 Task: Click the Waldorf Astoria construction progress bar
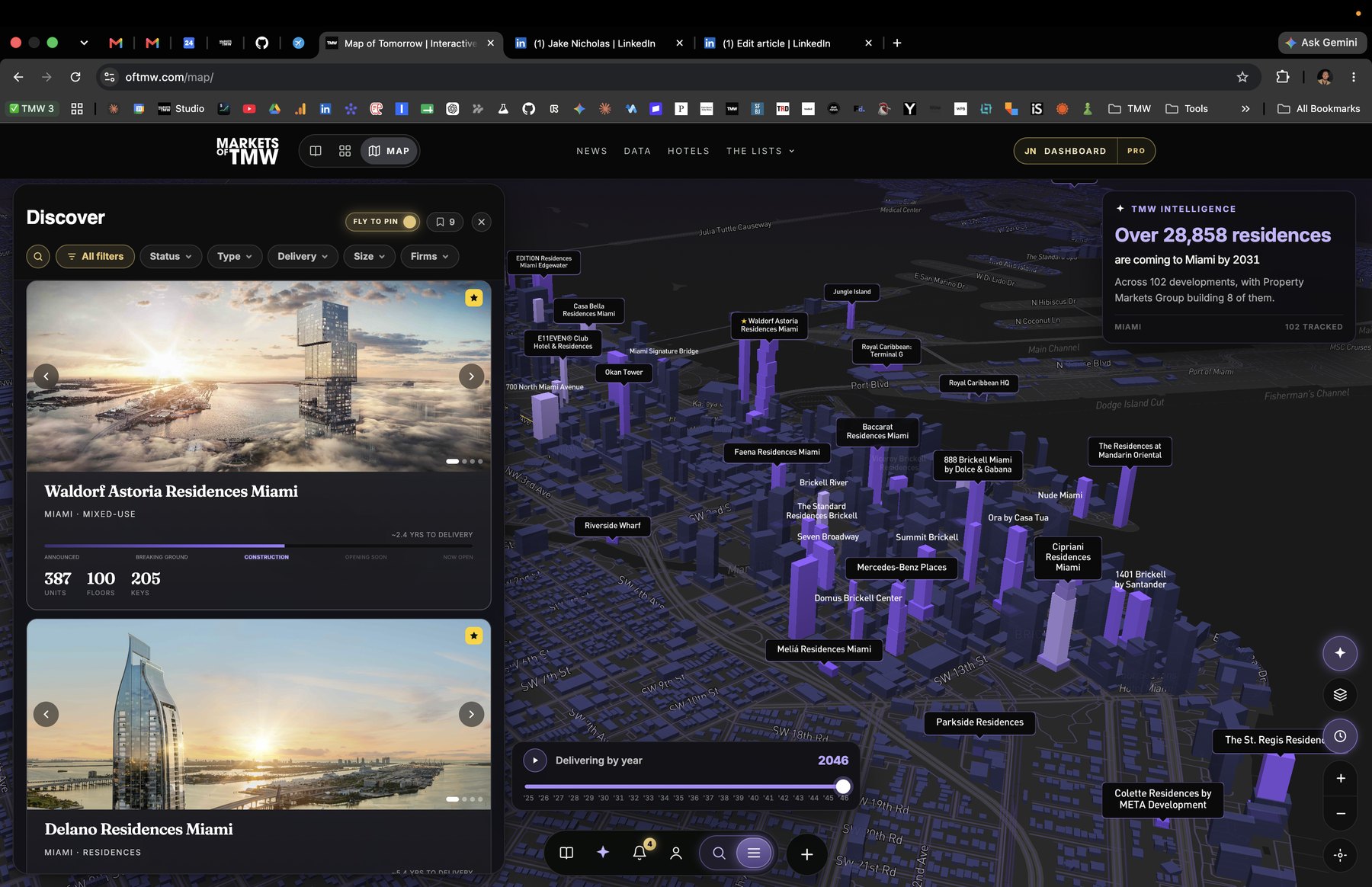[258, 546]
